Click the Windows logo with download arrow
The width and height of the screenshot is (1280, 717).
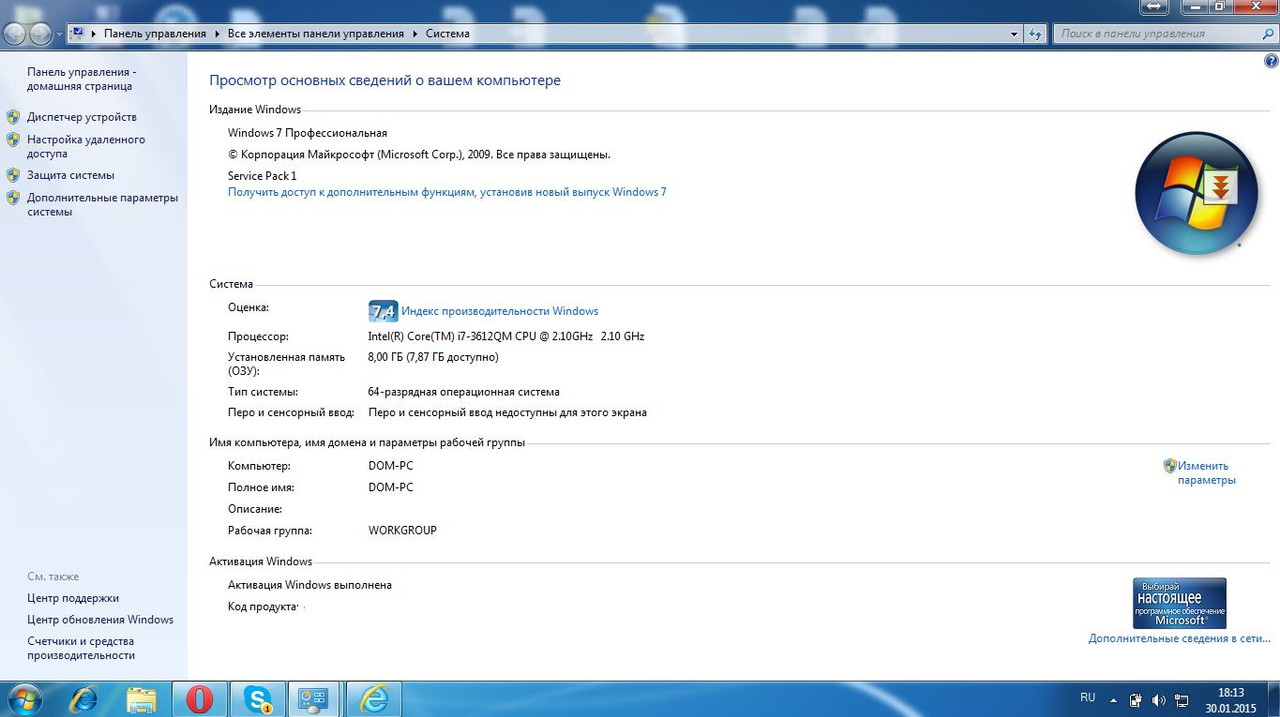[1196, 193]
